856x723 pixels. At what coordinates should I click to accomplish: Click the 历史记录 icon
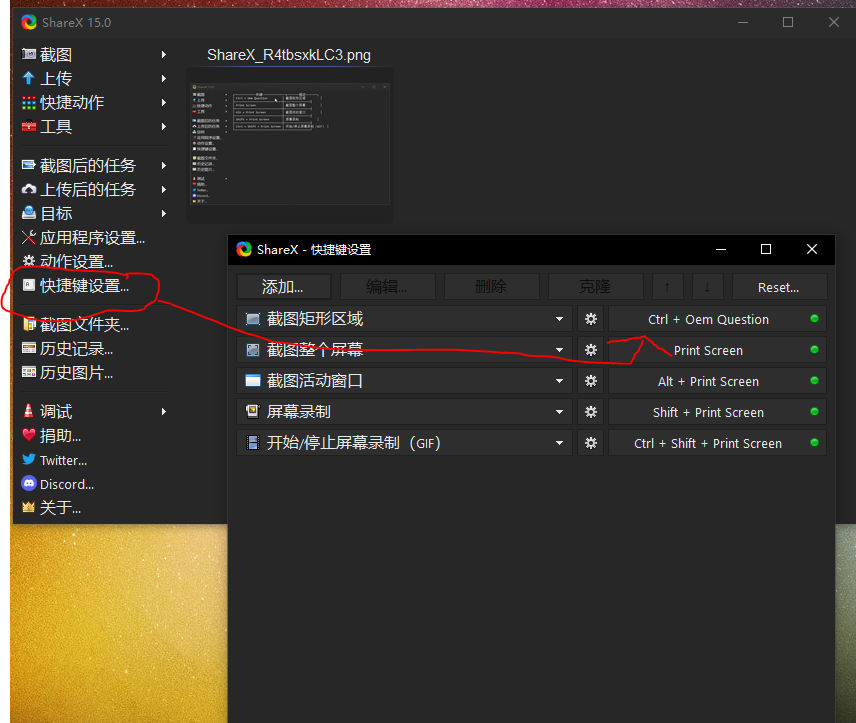tap(28, 348)
